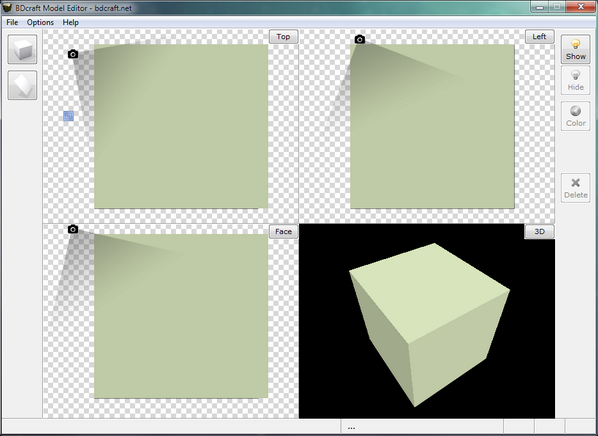The height and width of the screenshot is (436, 598).
Task: Click the Top view label button
Action: point(283,37)
